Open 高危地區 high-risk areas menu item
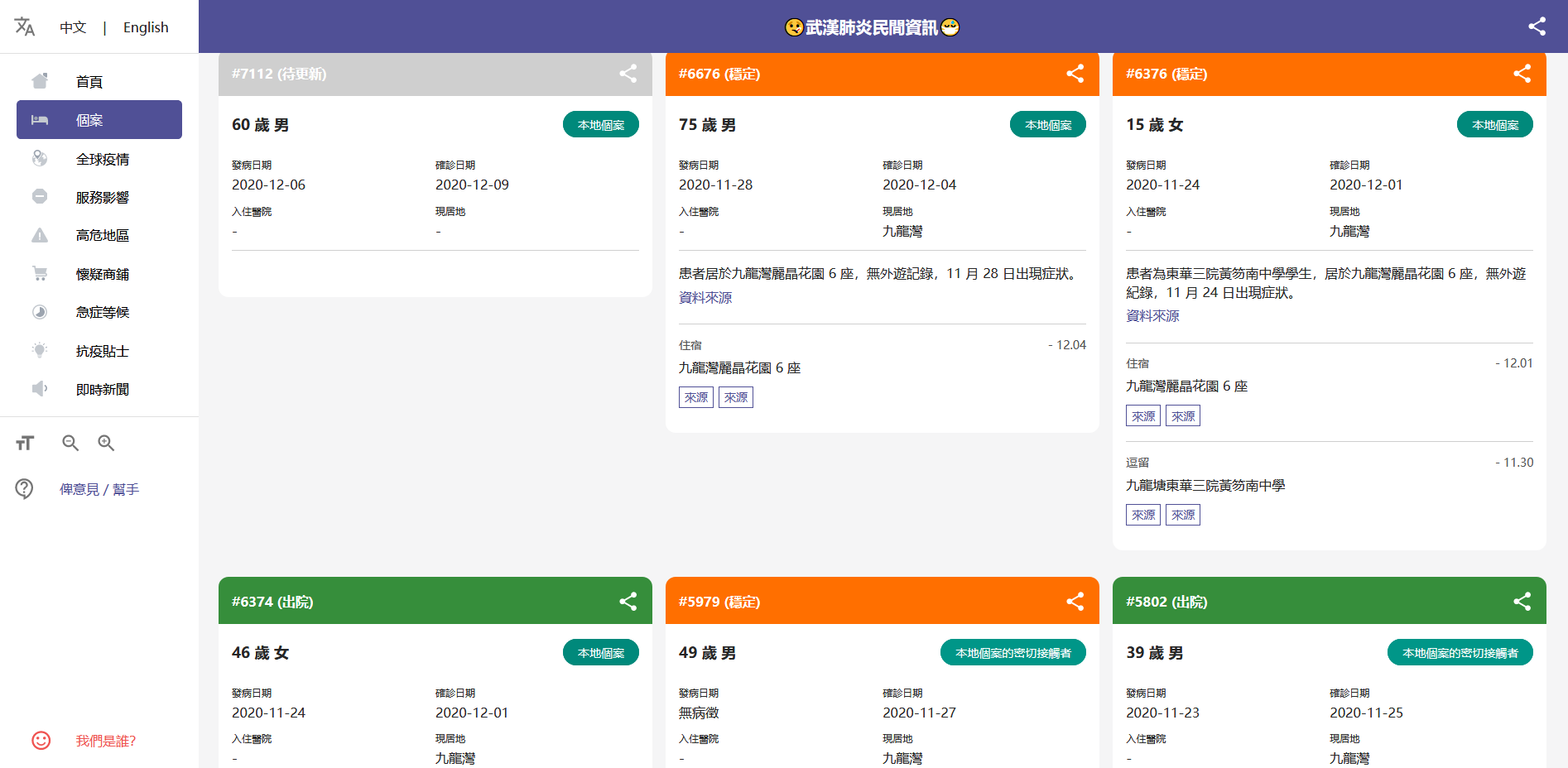This screenshot has height=768, width=1568. coord(99,235)
